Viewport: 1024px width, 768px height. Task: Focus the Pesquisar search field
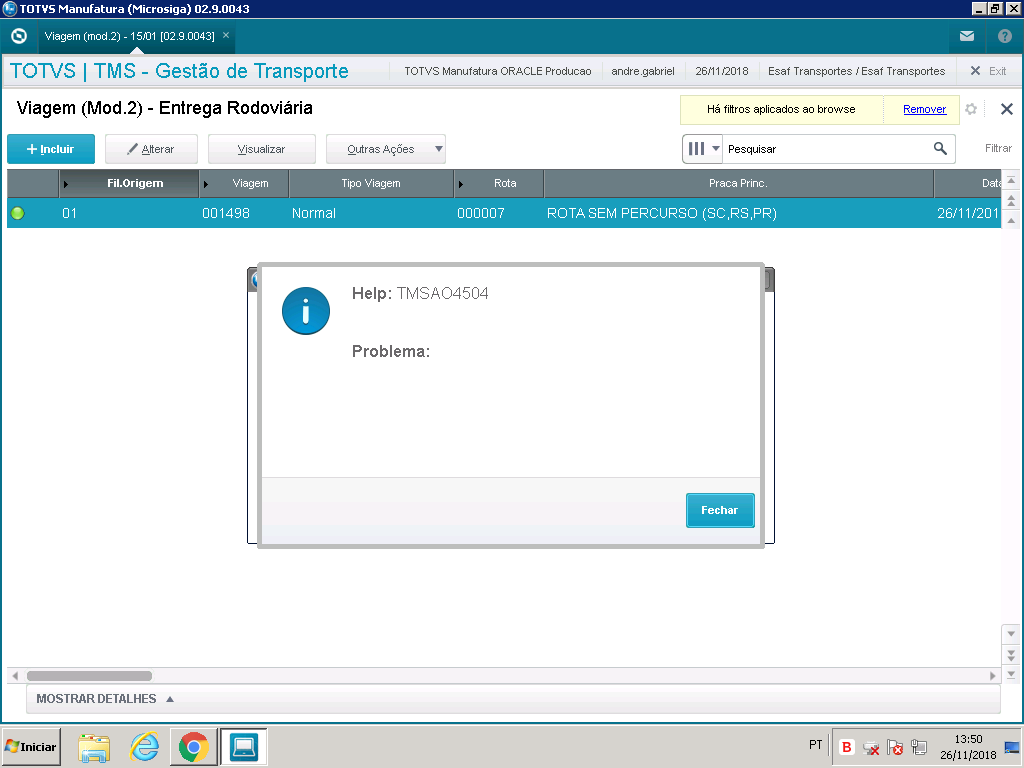coord(826,149)
